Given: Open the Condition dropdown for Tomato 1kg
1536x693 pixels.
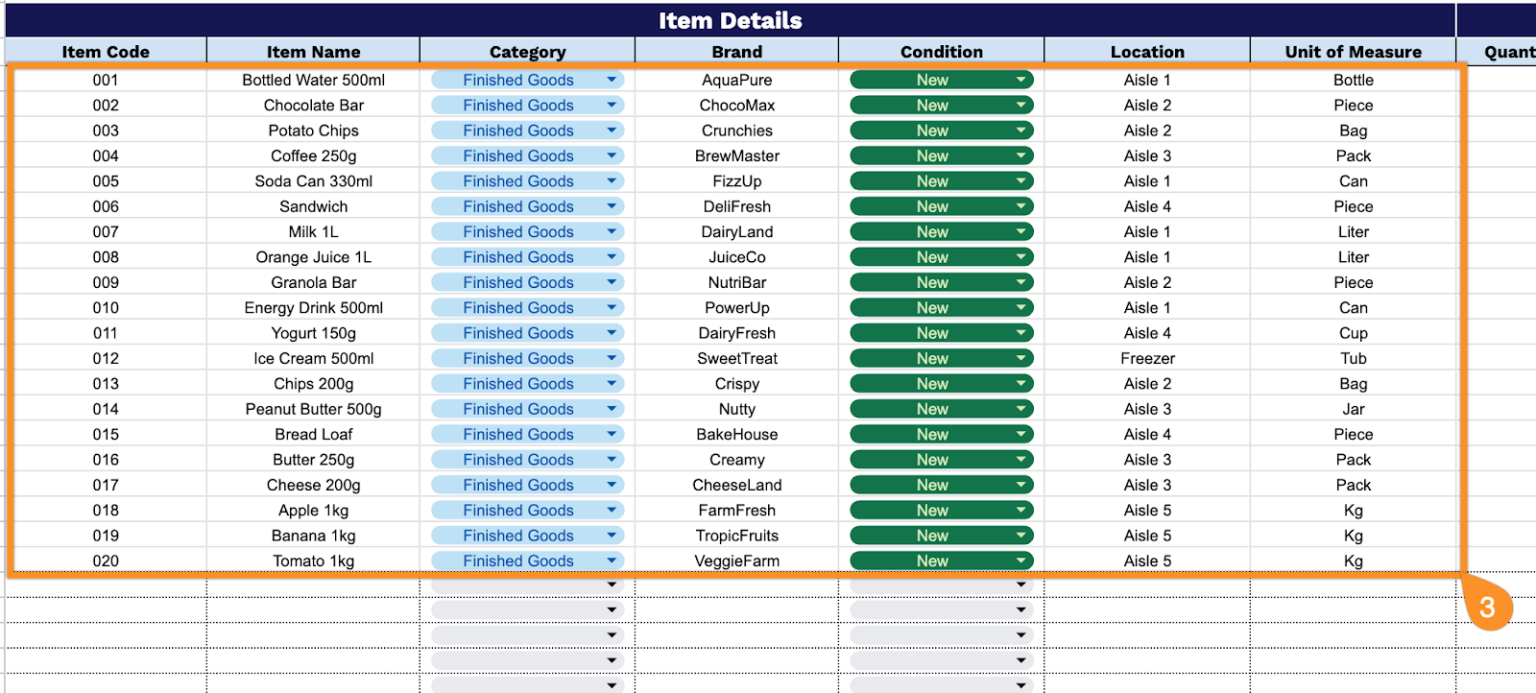Looking at the screenshot, I should (1018, 560).
